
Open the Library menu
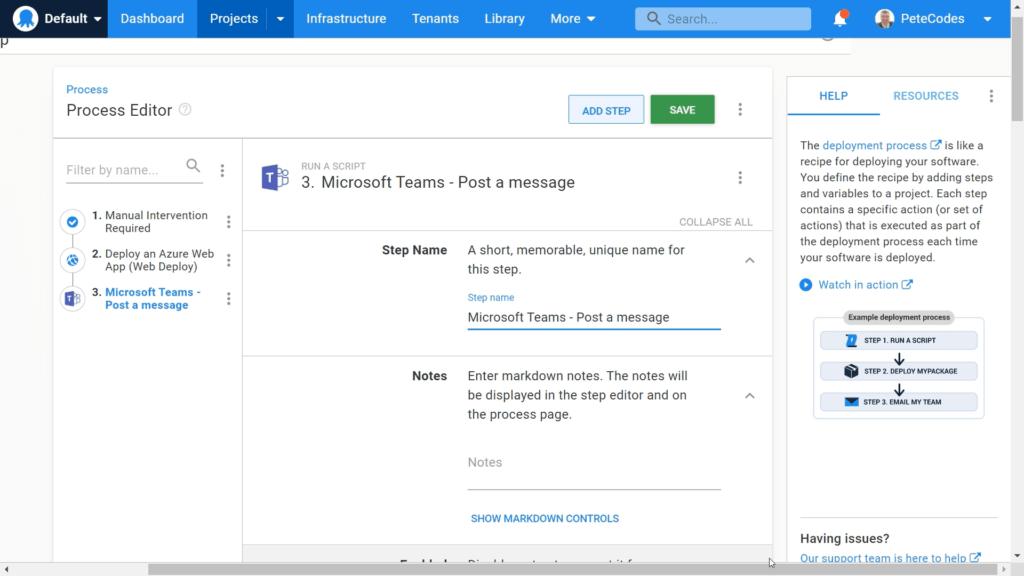pyautogui.click(x=504, y=18)
